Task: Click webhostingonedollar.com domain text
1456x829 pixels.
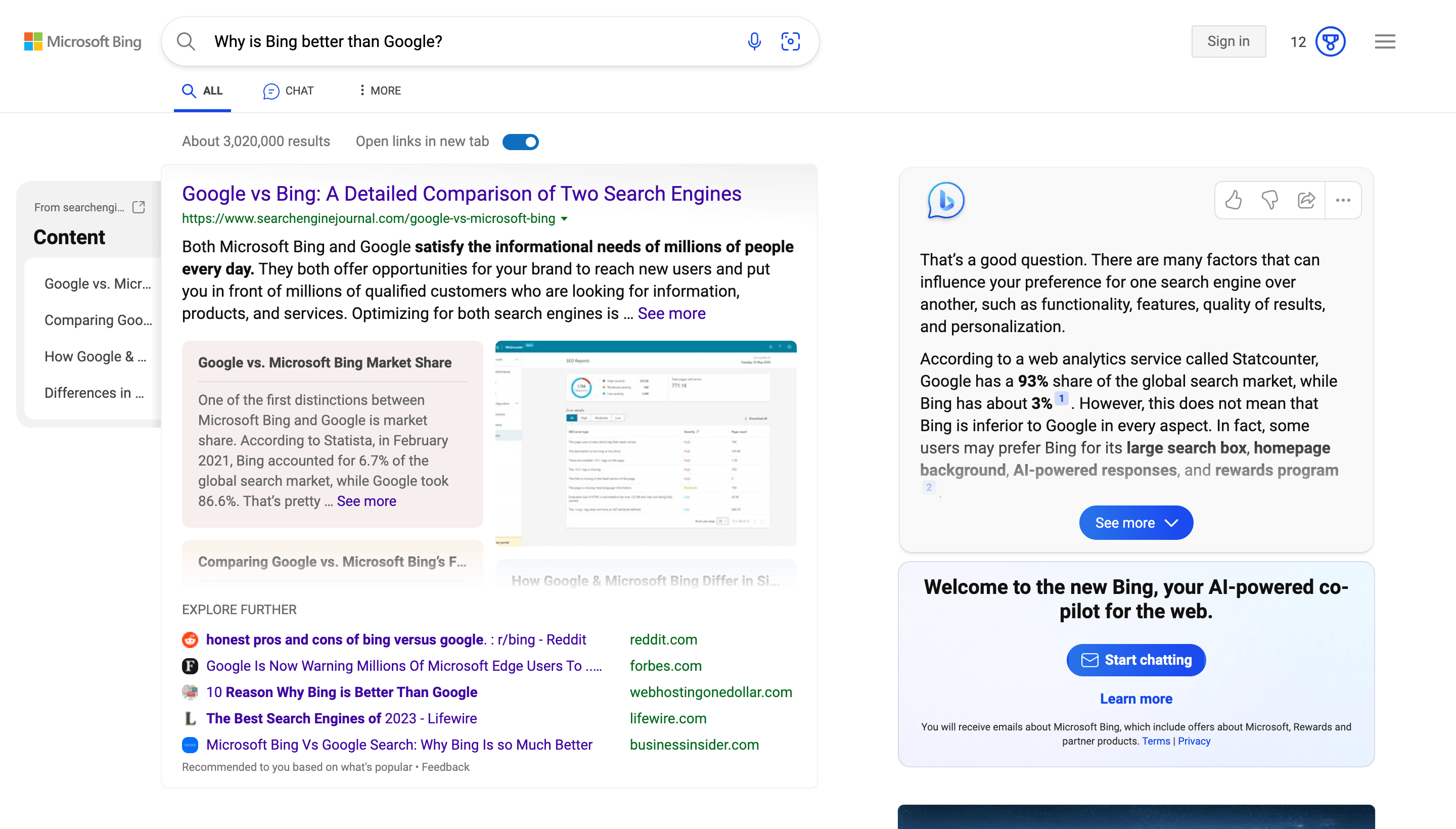Action: [x=711, y=693]
